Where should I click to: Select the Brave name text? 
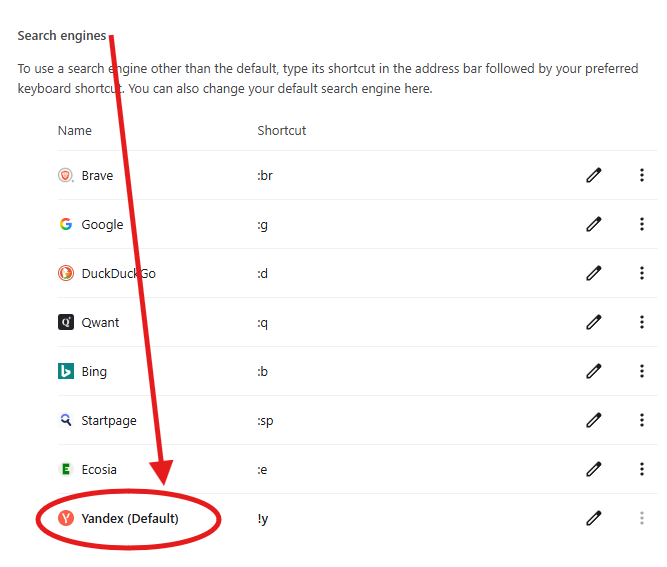coord(97,176)
